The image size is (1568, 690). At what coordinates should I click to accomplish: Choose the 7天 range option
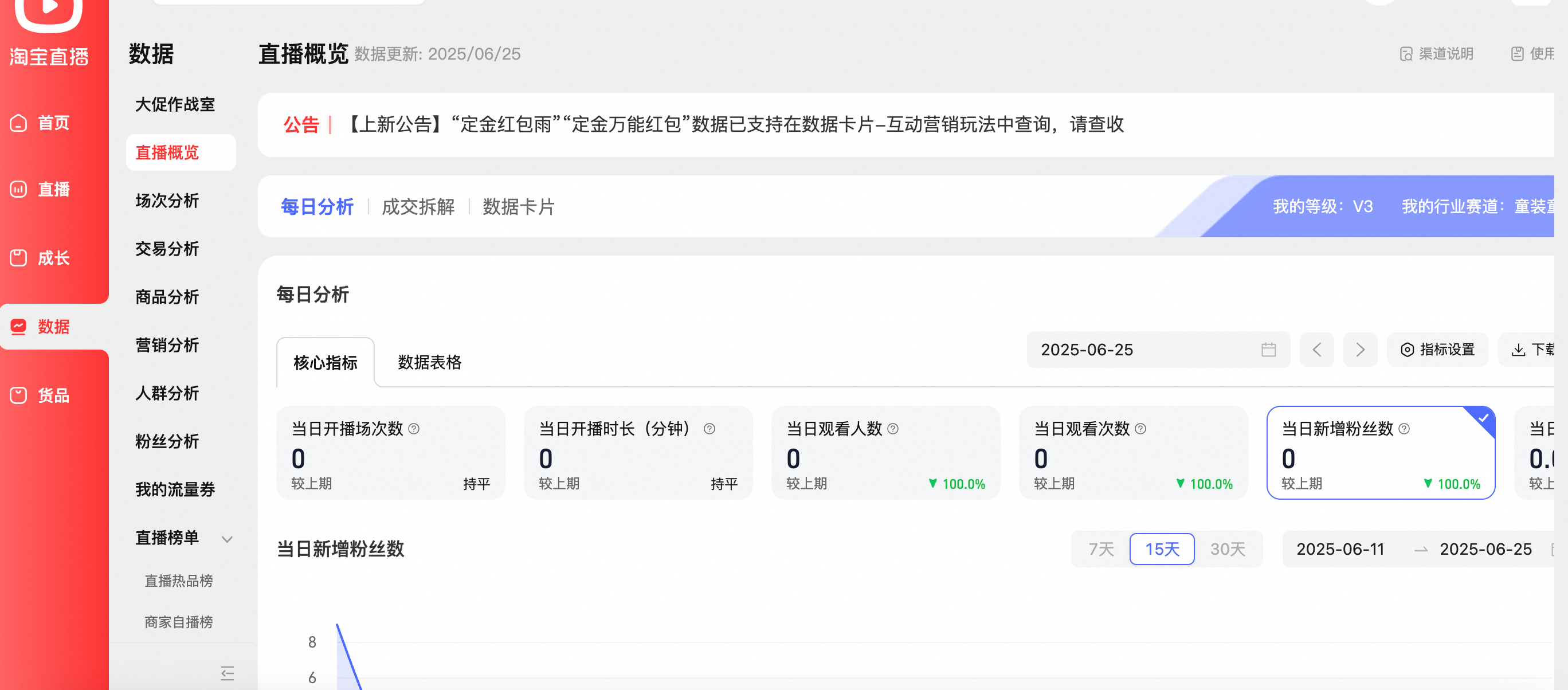(1101, 550)
